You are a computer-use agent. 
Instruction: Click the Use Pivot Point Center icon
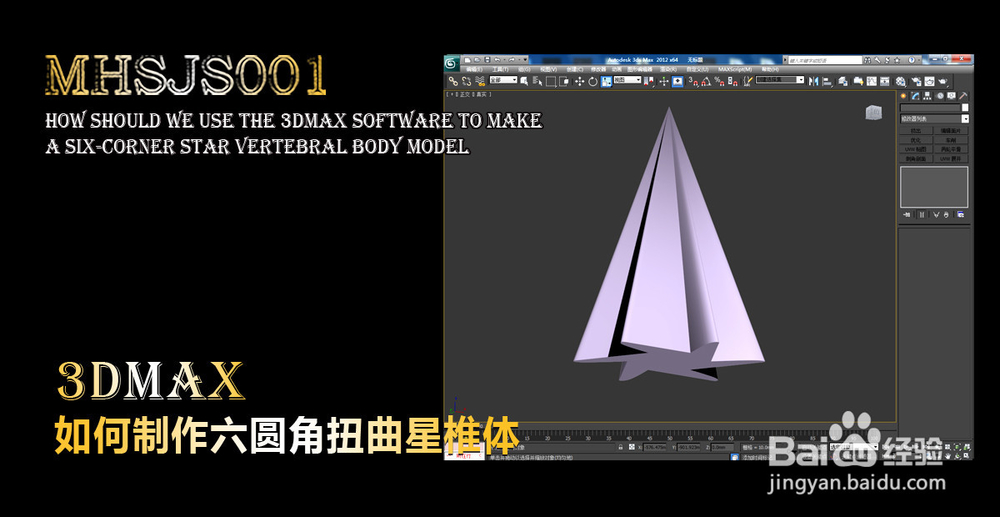(x=648, y=81)
